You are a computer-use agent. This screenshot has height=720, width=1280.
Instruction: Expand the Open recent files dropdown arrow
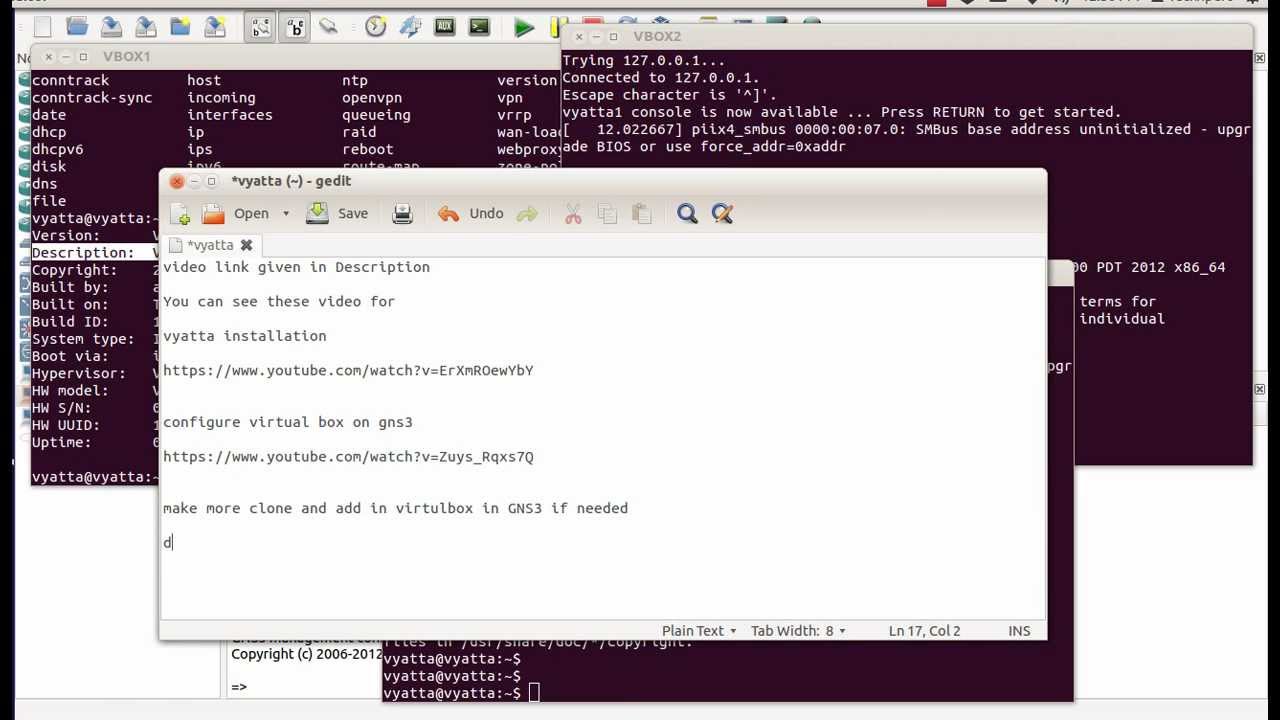click(x=286, y=214)
